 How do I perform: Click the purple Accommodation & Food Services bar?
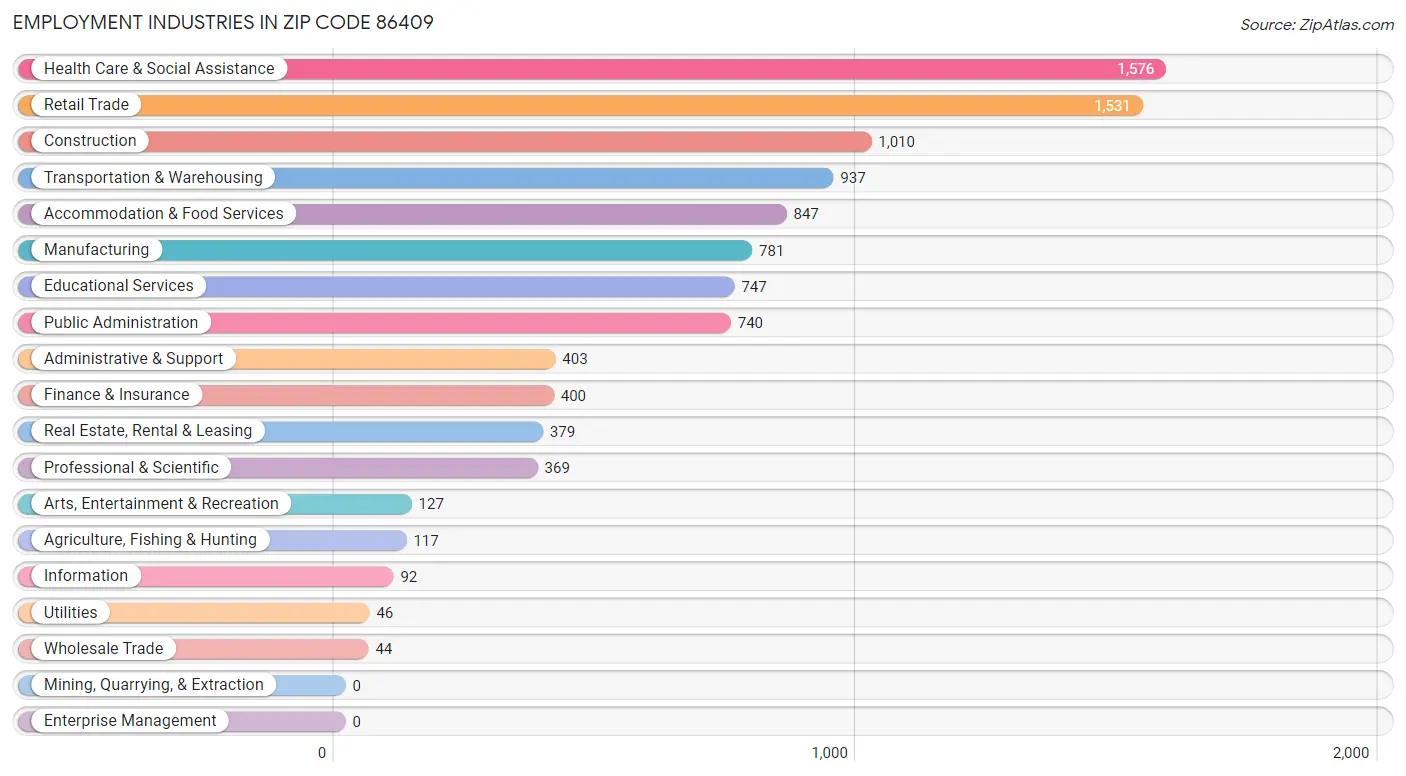402,214
